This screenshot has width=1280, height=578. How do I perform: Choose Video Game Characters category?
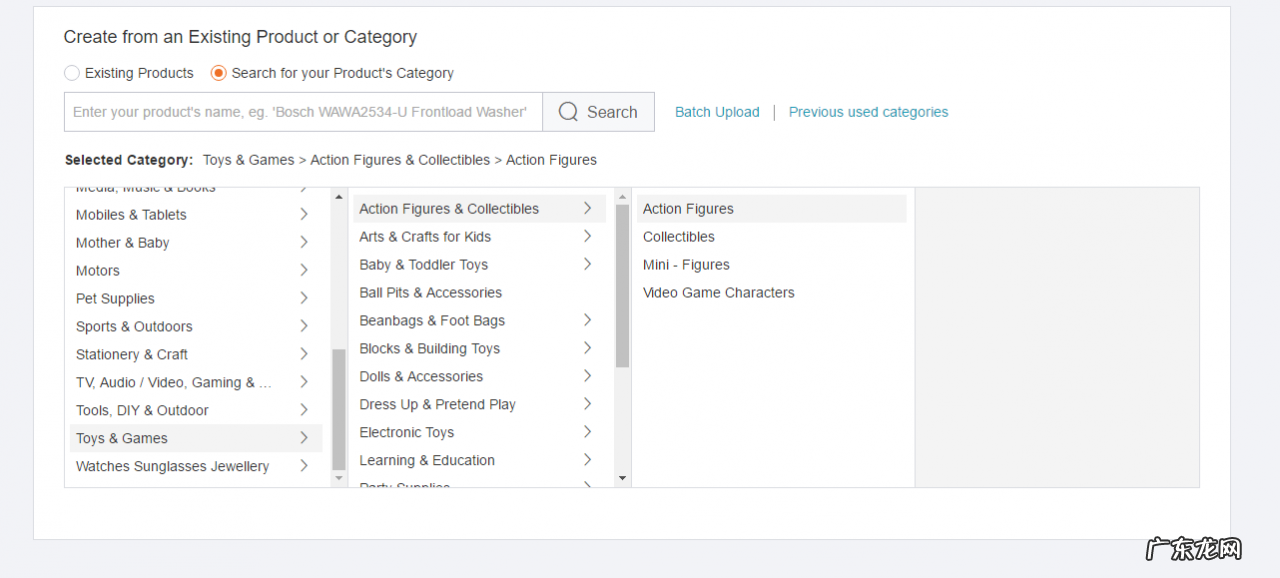coord(718,293)
